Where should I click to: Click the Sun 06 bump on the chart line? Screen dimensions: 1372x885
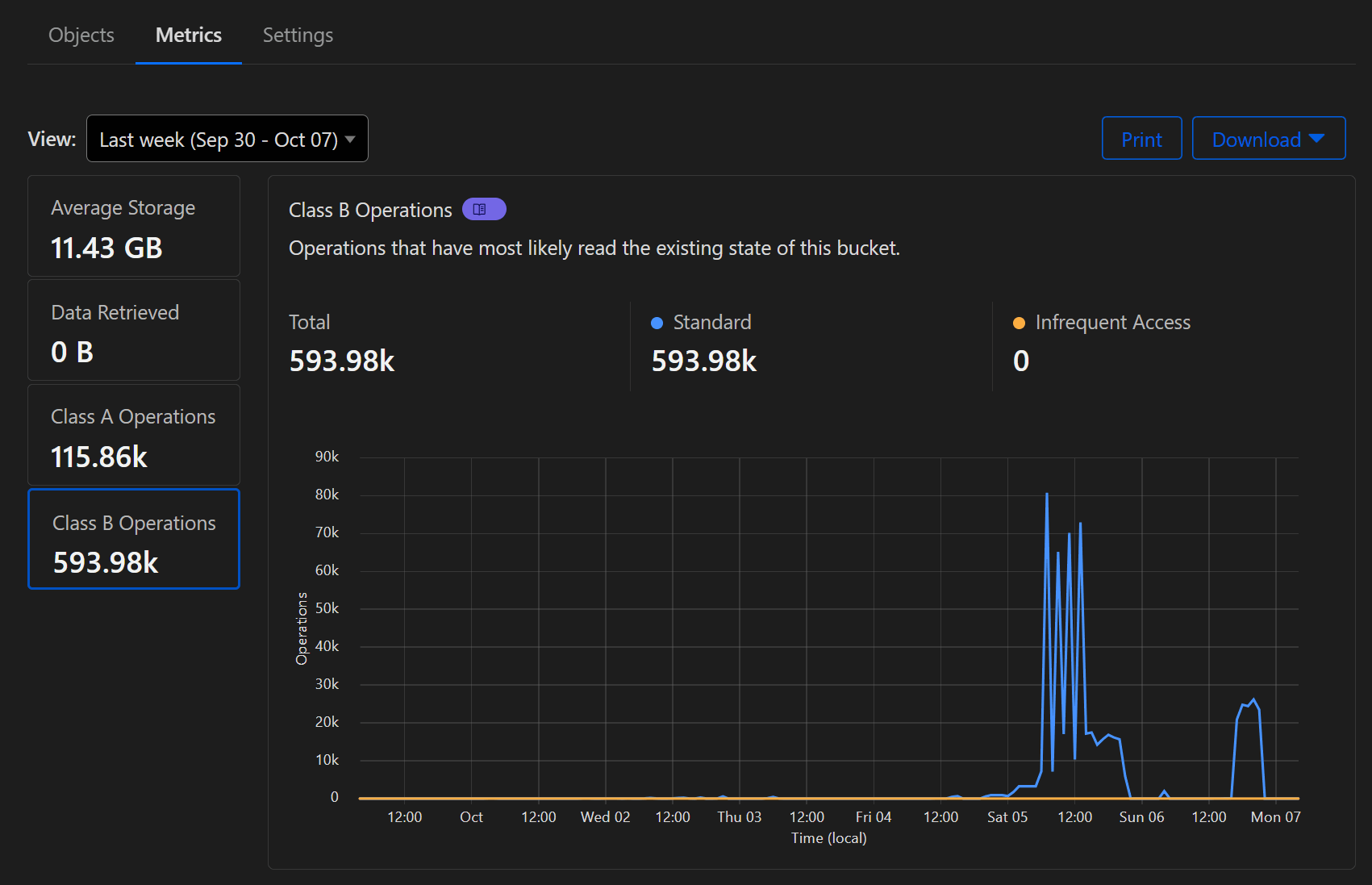point(1164,792)
